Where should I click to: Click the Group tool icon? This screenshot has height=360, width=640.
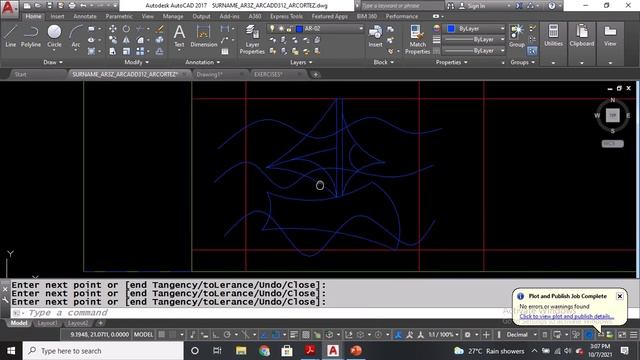(x=517, y=36)
